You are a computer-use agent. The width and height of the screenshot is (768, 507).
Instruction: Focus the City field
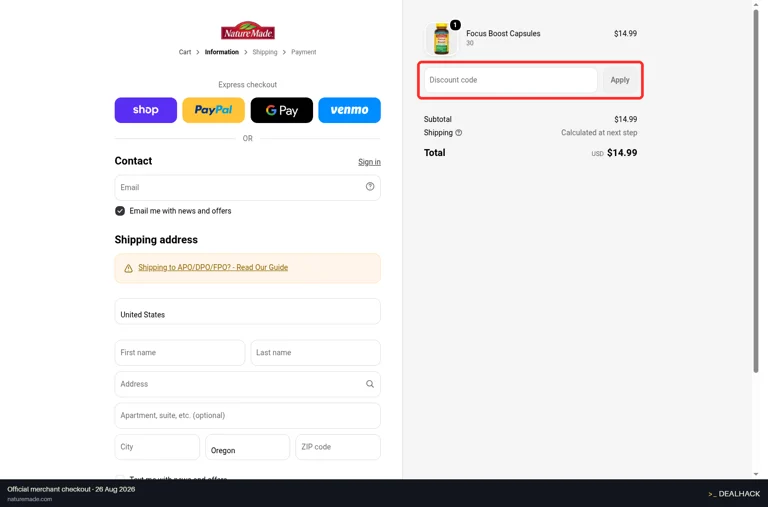(x=157, y=447)
